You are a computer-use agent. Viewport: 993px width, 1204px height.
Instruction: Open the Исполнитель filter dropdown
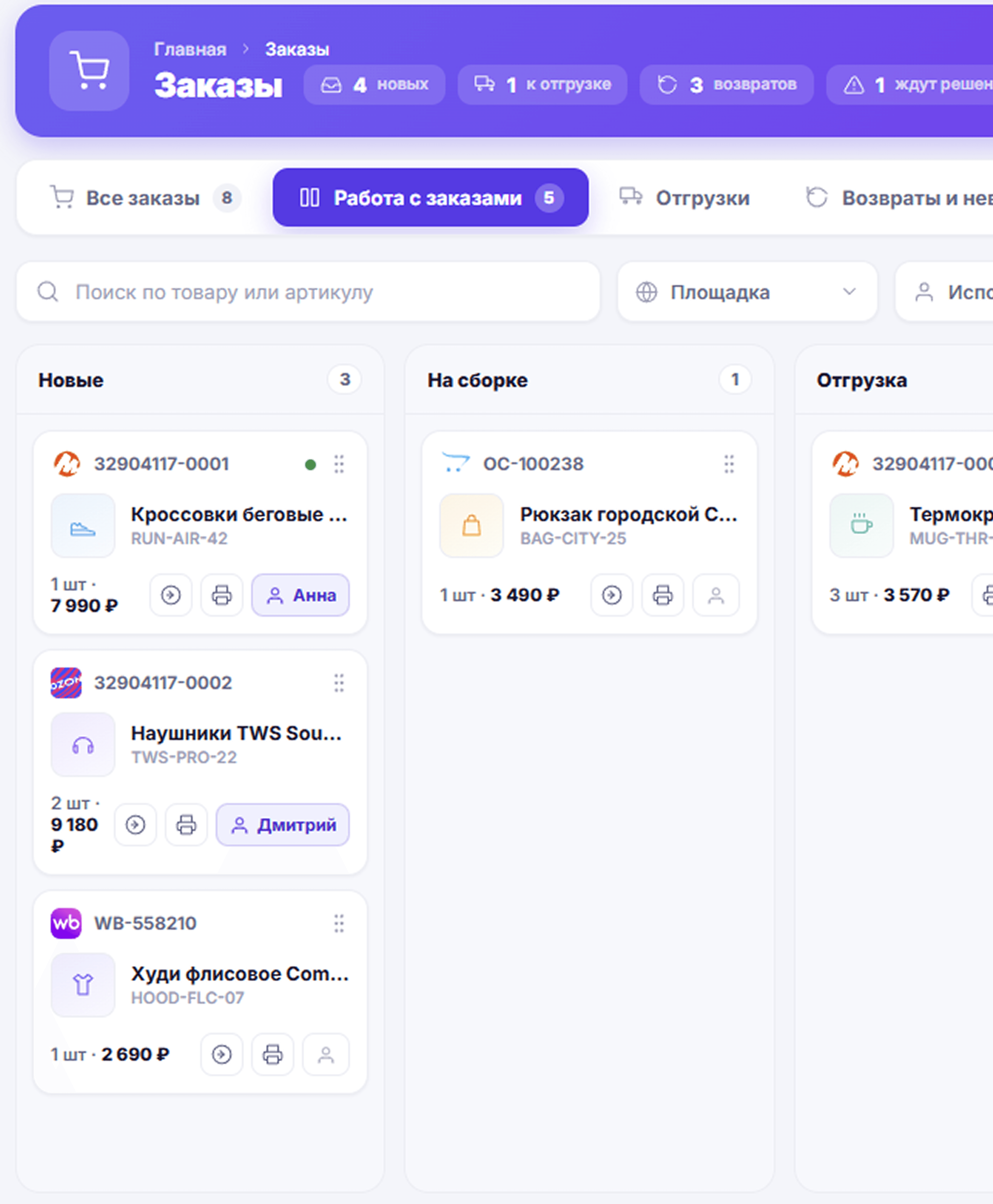pyautogui.click(x=944, y=292)
